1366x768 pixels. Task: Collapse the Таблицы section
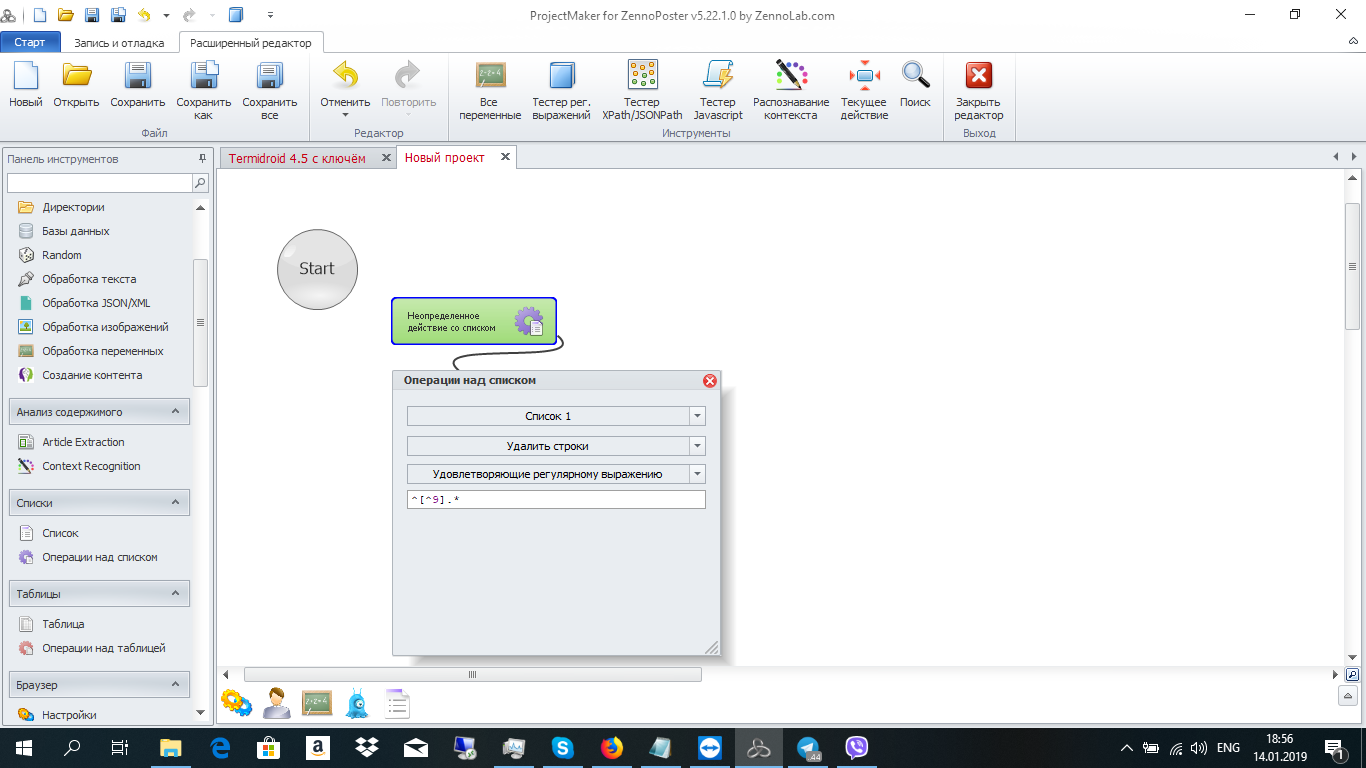tap(175, 594)
